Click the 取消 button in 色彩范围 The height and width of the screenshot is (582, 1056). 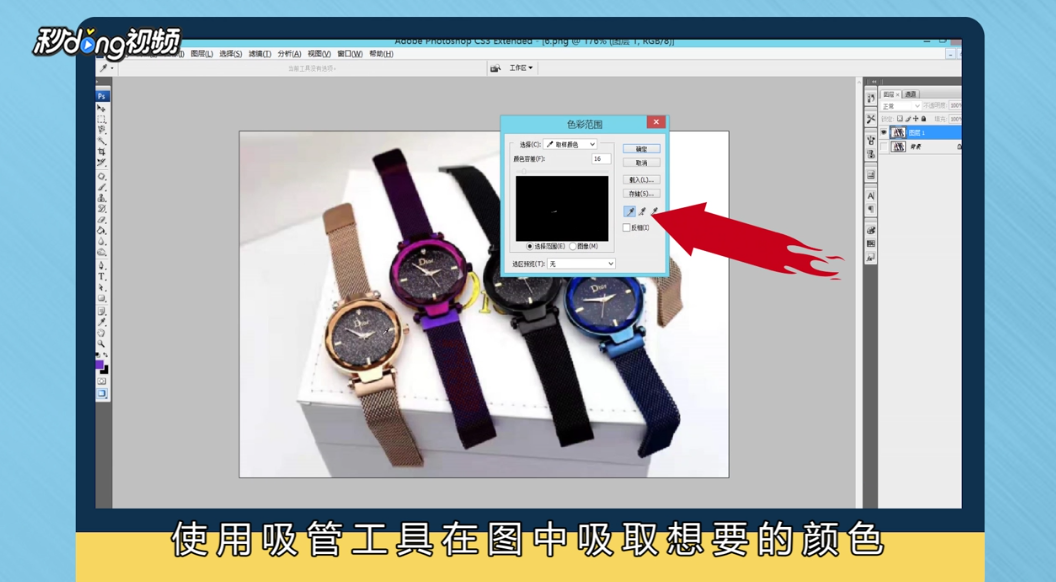[642, 163]
